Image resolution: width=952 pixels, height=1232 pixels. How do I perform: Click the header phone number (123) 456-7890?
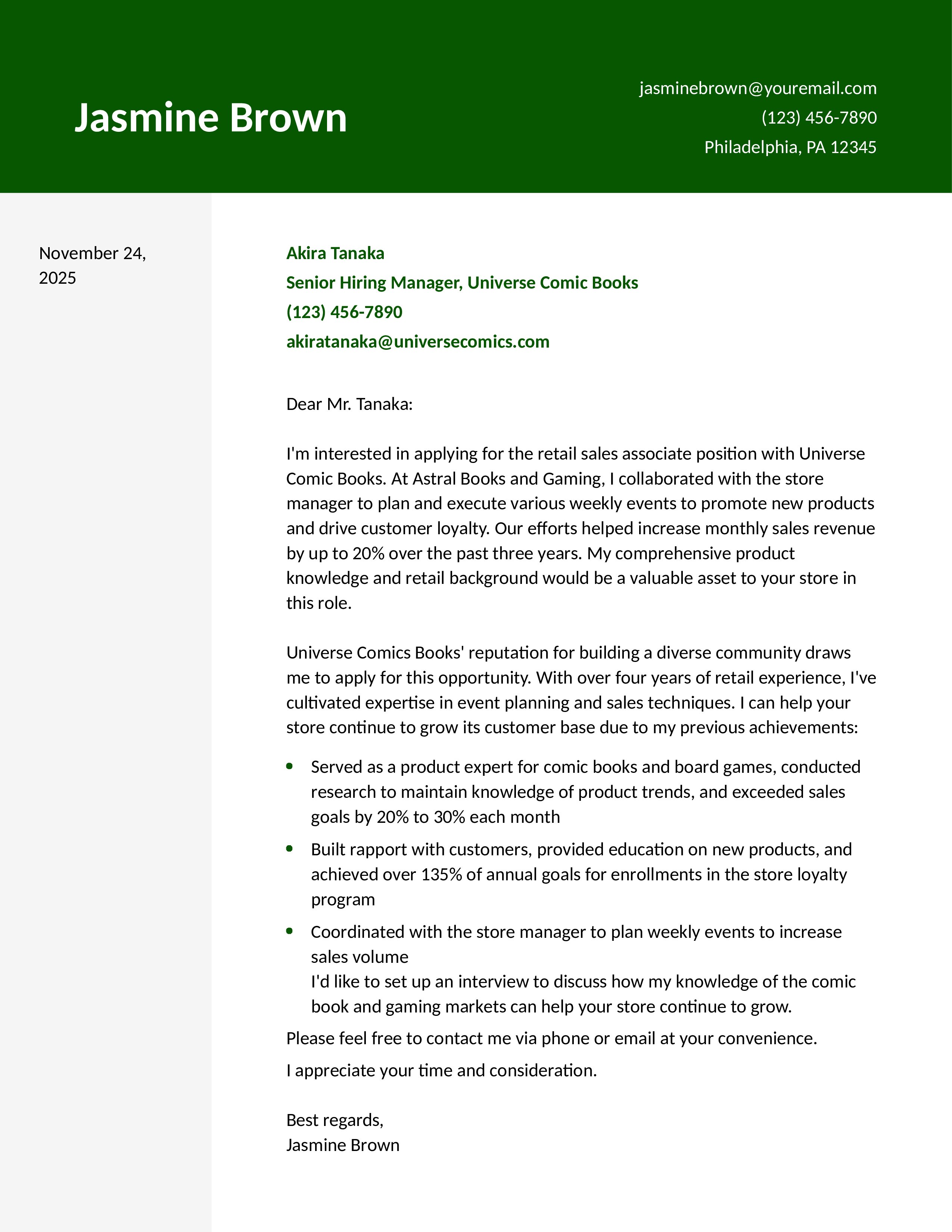(x=818, y=118)
